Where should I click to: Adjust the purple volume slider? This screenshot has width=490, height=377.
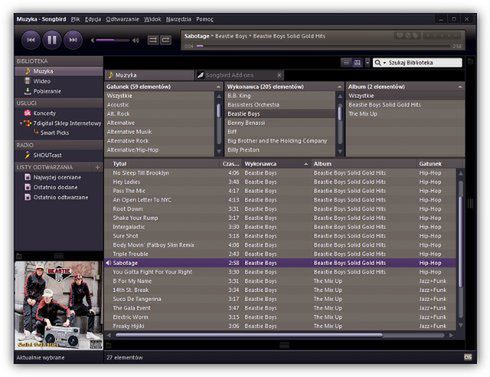tap(113, 40)
